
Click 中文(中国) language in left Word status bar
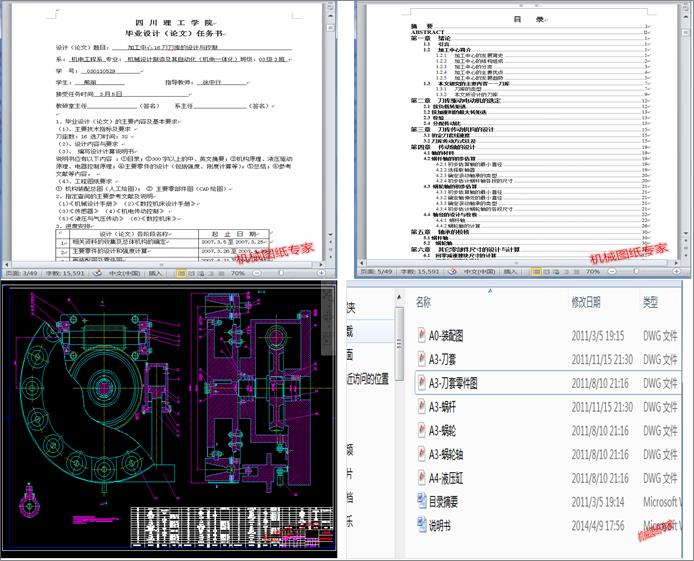(x=124, y=273)
